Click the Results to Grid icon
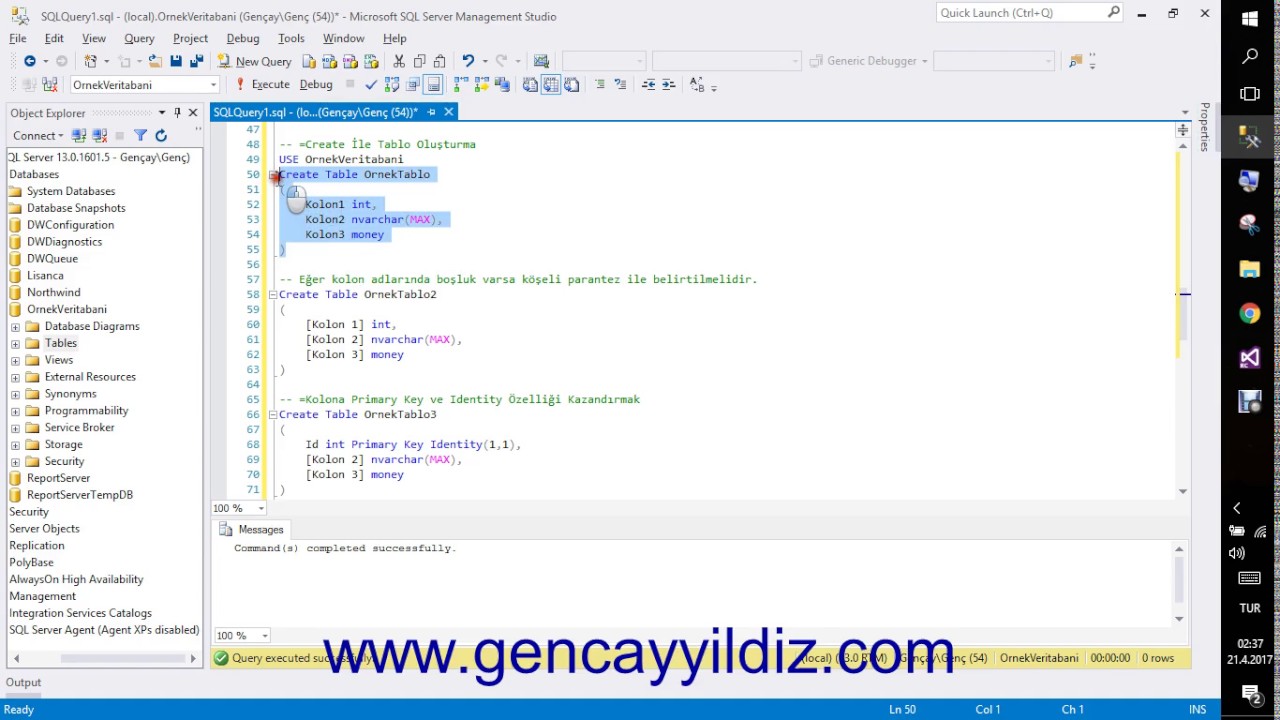The image size is (1280, 720). point(551,85)
